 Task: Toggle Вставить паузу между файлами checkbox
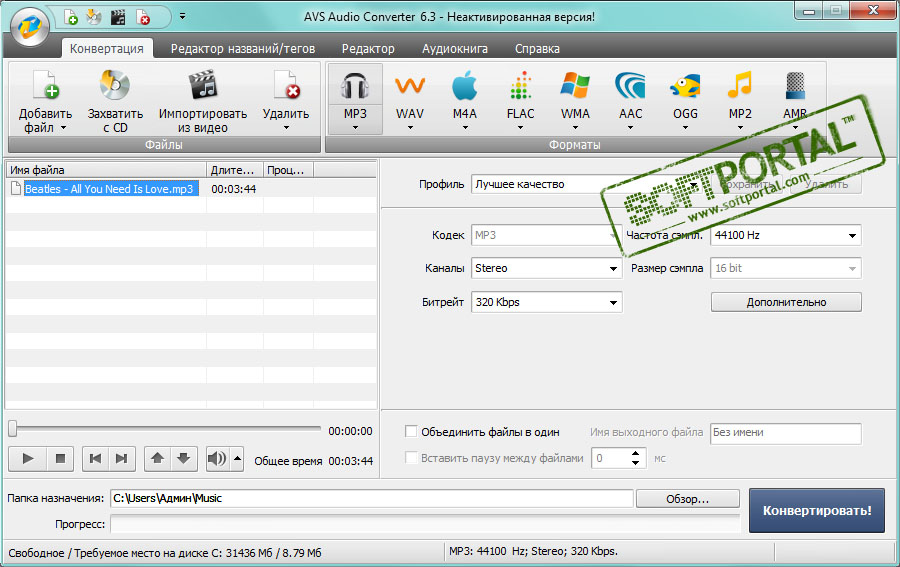click(x=411, y=457)
